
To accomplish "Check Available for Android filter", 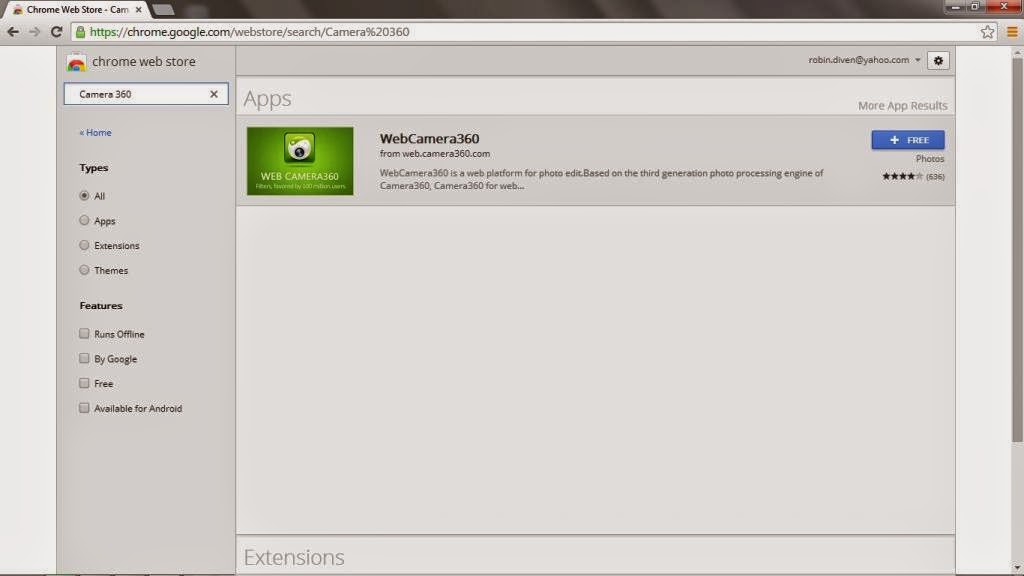I will point(84,408).
